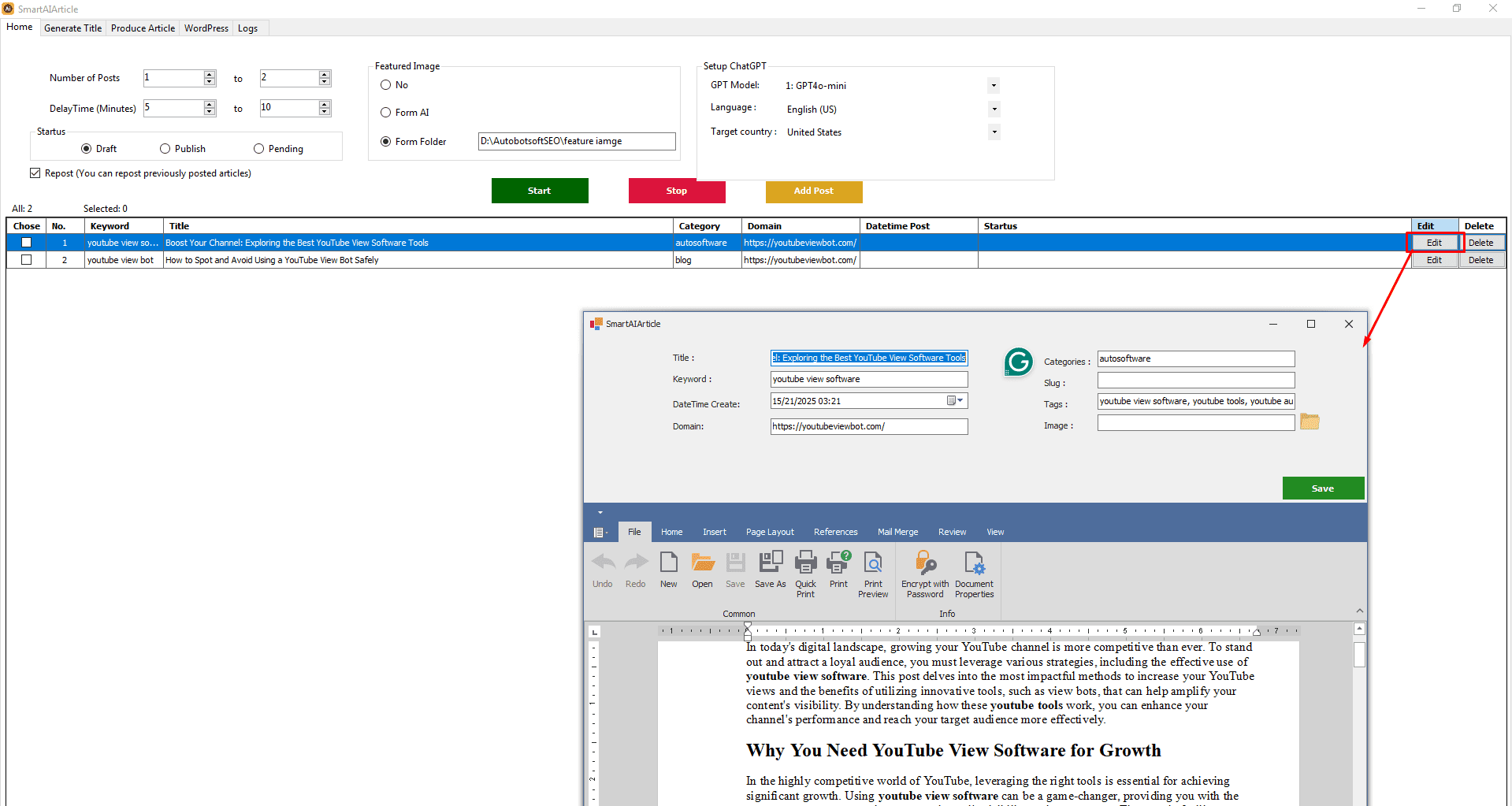Click the green Save button in editor
The height and width of the screenshot is (806, 1512).
tap(1323, 488)
